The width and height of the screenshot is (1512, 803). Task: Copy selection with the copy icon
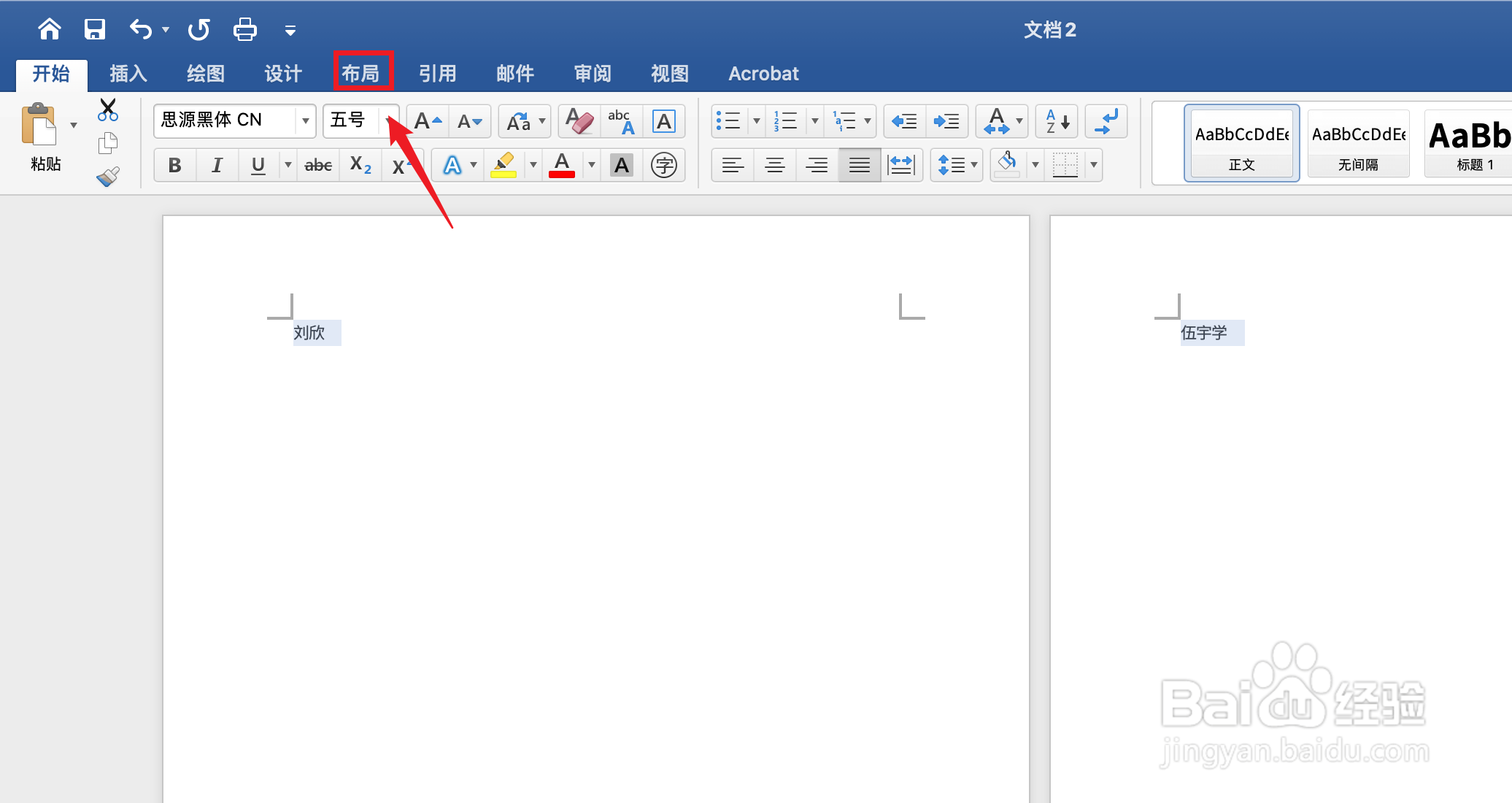coord(108,143)
